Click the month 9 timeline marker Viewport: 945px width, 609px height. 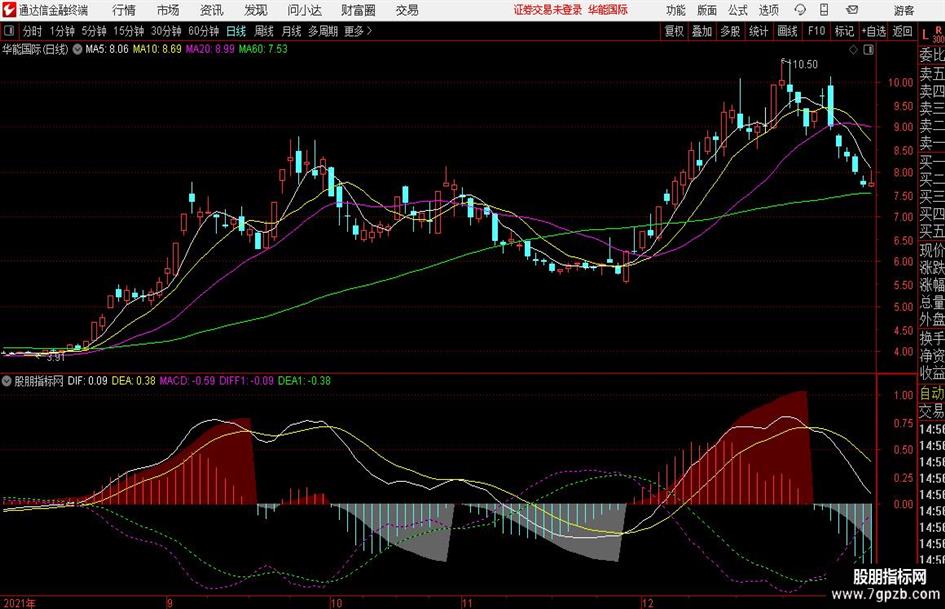click(x=170, y=603)
